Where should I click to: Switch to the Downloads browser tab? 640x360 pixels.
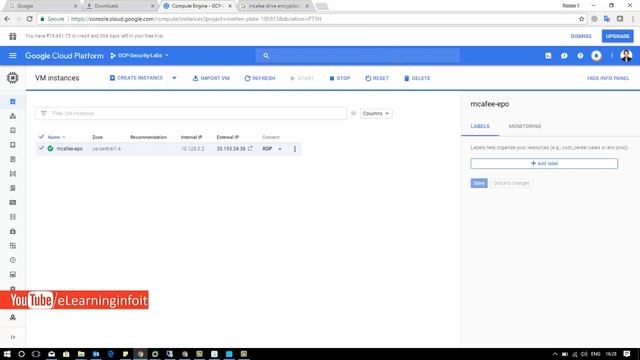point(119,6)
